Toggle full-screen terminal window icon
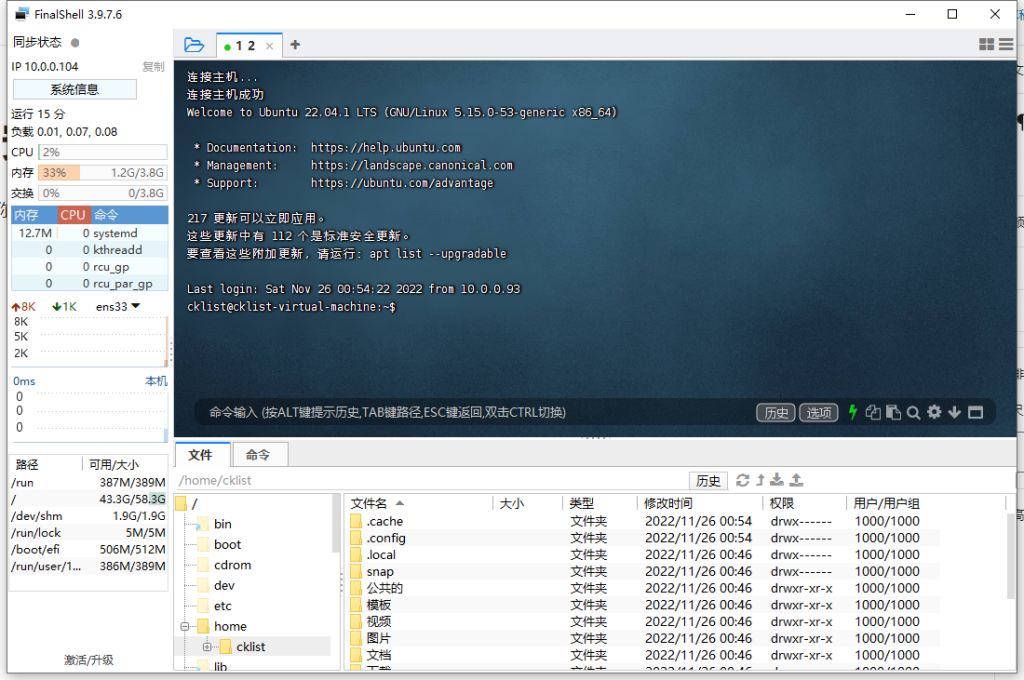The image size is (1024, 680). coord(976,412)
